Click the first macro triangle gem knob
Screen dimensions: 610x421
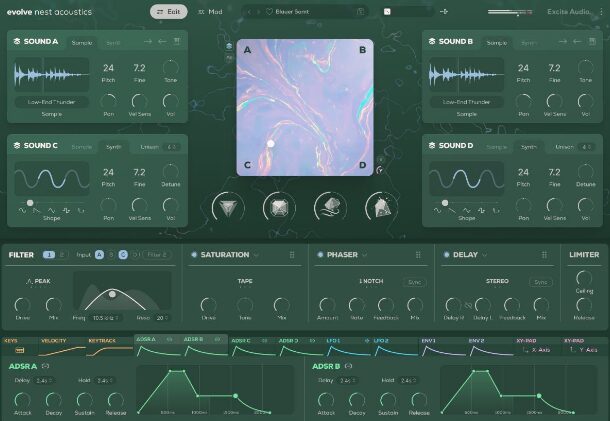228,208
